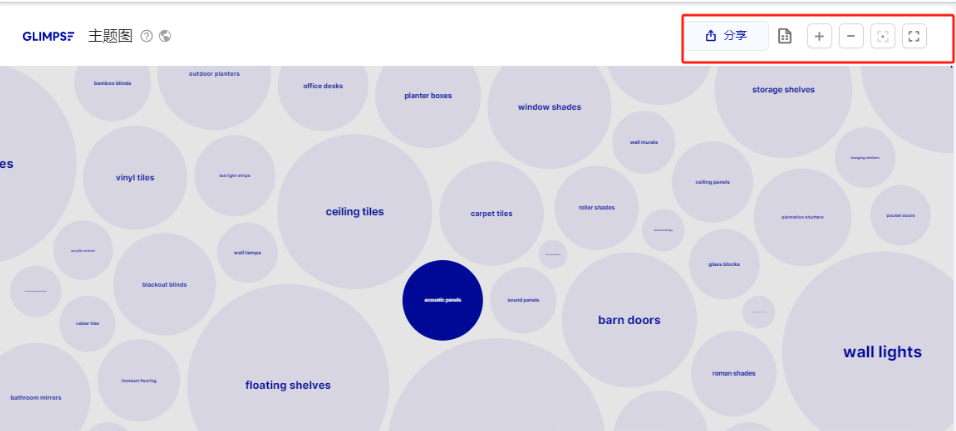Select the roman shades bubble

734,373
